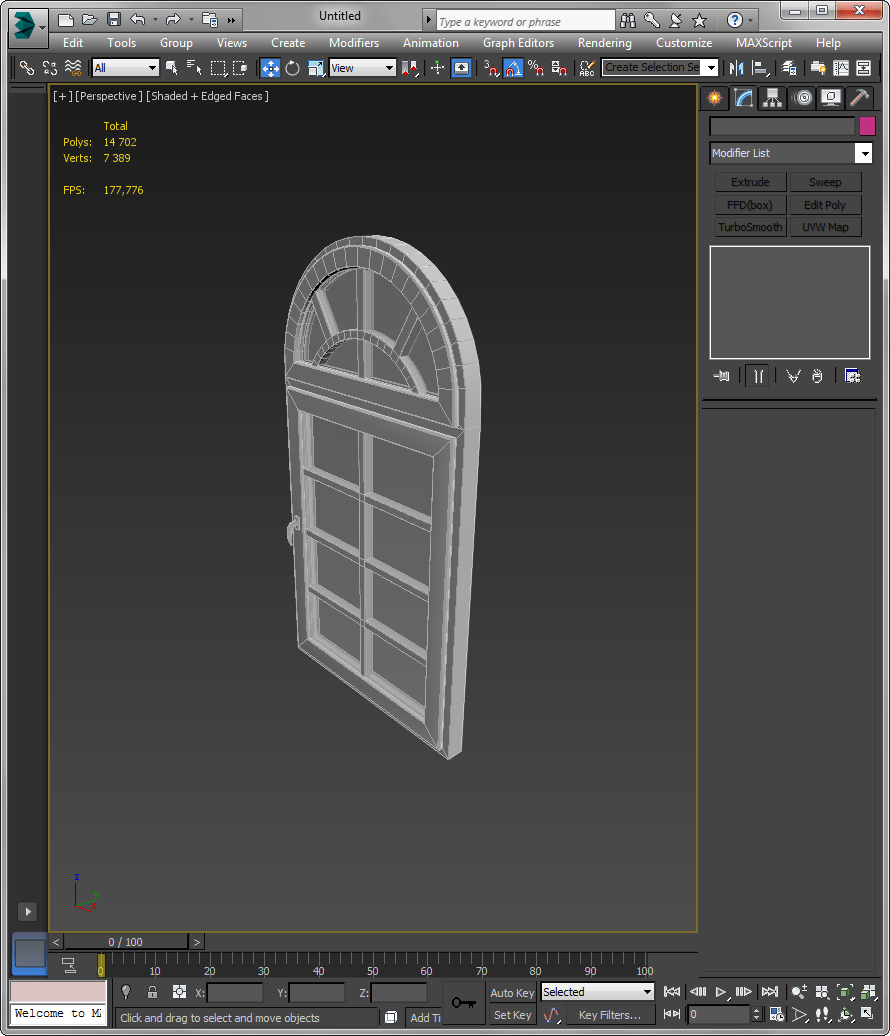
Task: Open the Hierarchy command panel
Action: pyautogui.click(x=772, y=97)
